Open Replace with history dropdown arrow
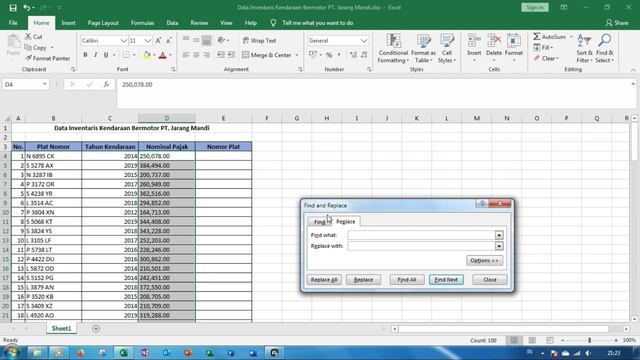 [x=499, y=246]
